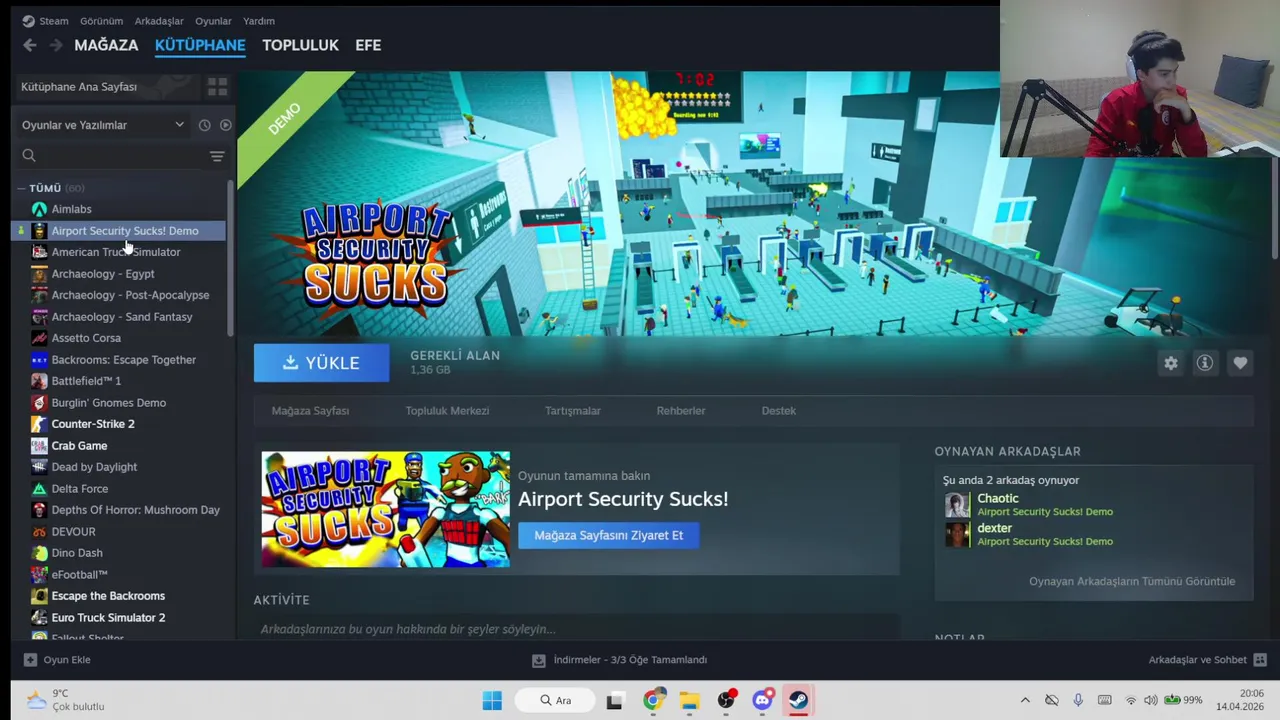Click the Windows Start button
This screenshot has height=720, width=1280.
point(492,700)
